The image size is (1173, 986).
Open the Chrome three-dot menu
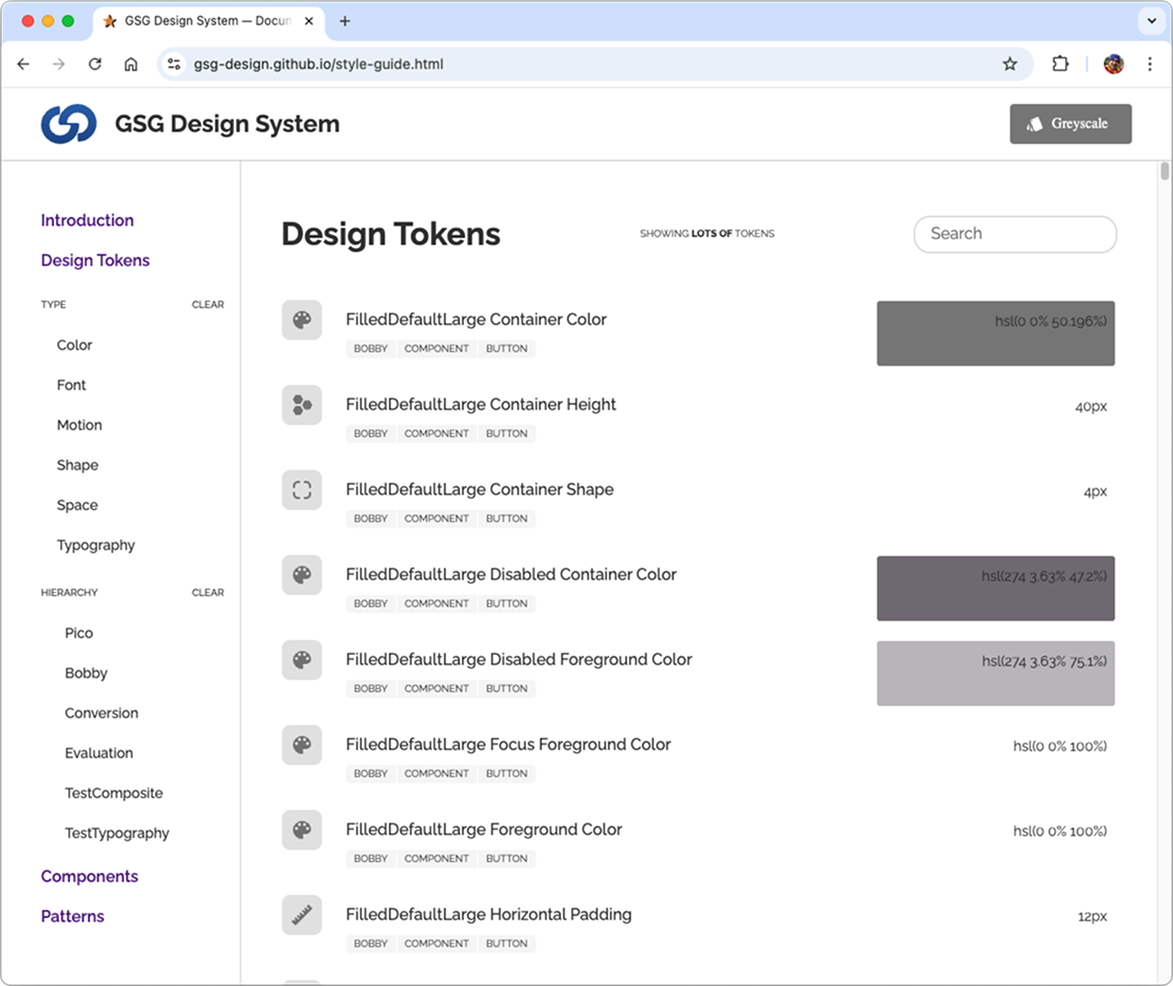(1150, 63)
